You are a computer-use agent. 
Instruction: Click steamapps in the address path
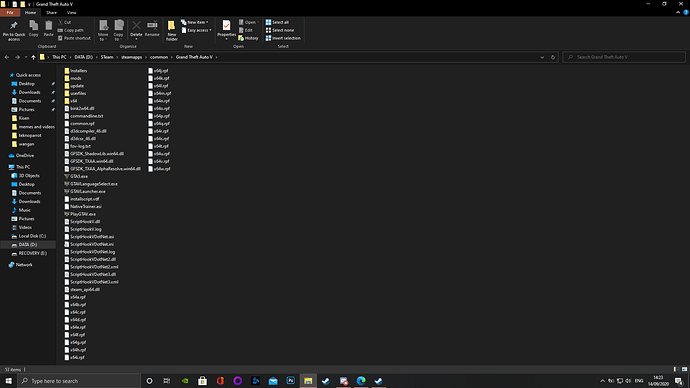click(132, 57)
